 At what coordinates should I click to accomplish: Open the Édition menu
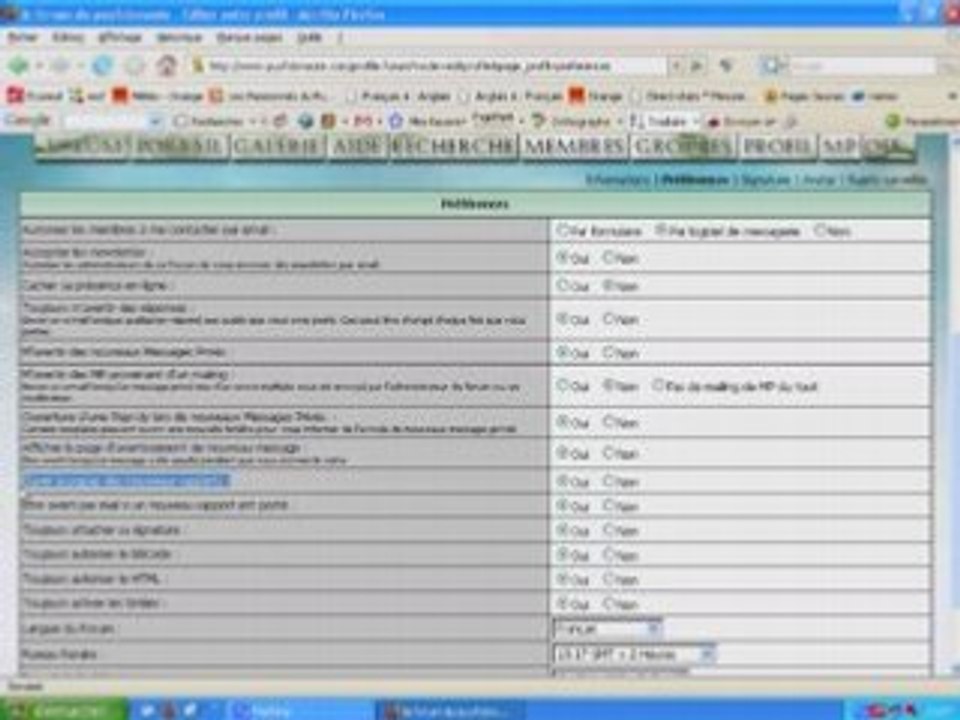pos(67,37)
